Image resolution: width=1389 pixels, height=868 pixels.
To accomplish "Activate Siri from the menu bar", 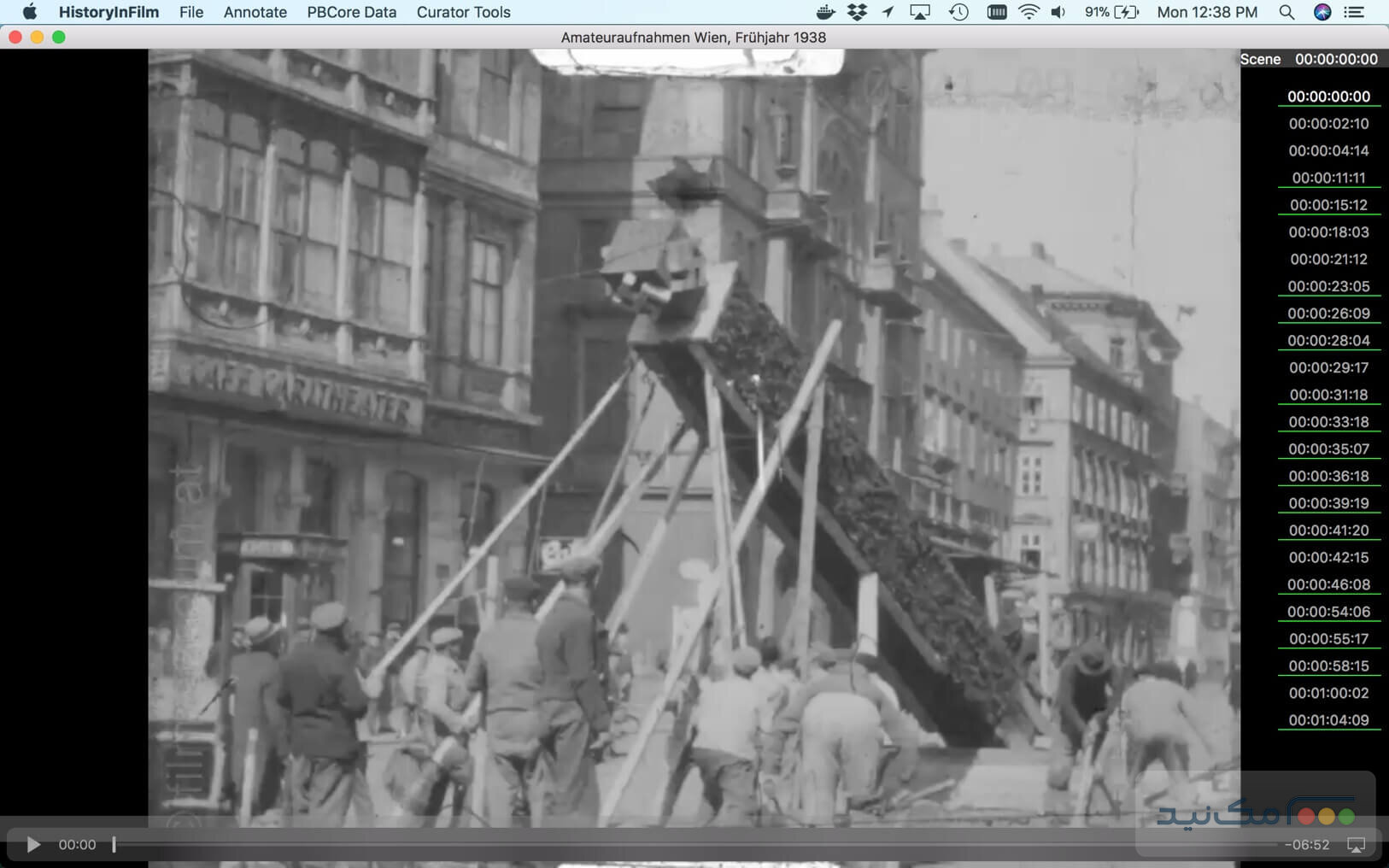I will (x=1322, y=12).
